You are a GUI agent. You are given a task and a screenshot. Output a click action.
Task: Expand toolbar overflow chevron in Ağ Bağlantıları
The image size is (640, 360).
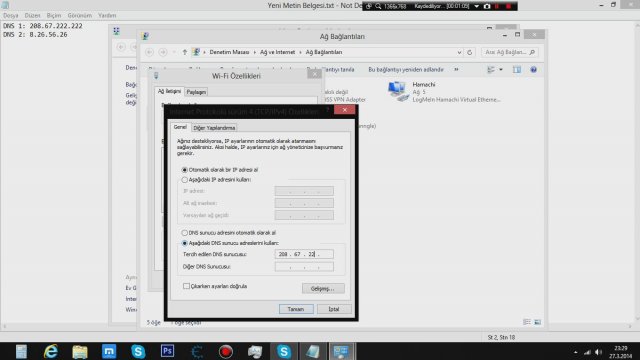(456, 70)
